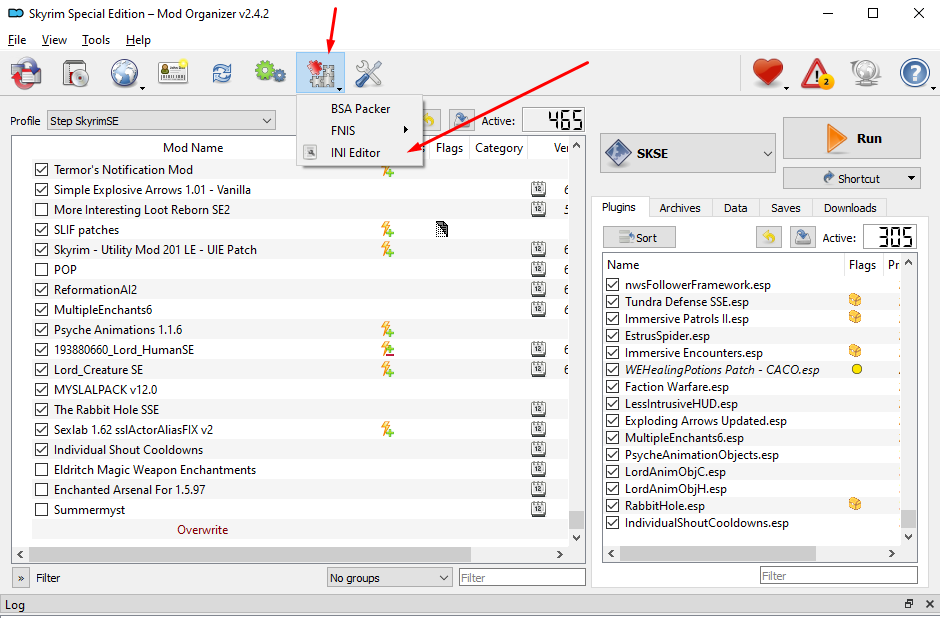Click the box flag for Tundra Defense SSE.esp
940x618 pixels.
coord(855,300)
